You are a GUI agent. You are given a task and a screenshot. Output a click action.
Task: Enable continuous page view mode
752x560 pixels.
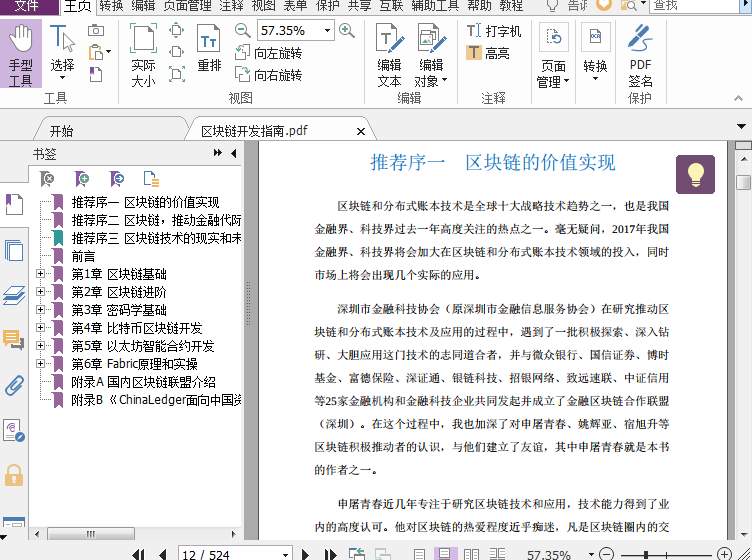click(445, 554)
